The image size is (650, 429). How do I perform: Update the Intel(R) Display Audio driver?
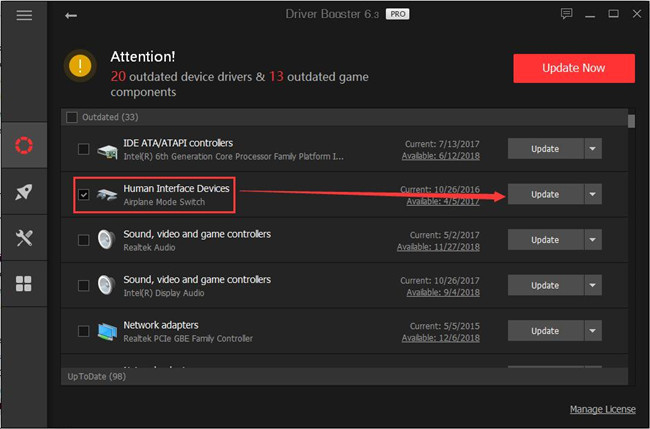[x=546, y=285]
